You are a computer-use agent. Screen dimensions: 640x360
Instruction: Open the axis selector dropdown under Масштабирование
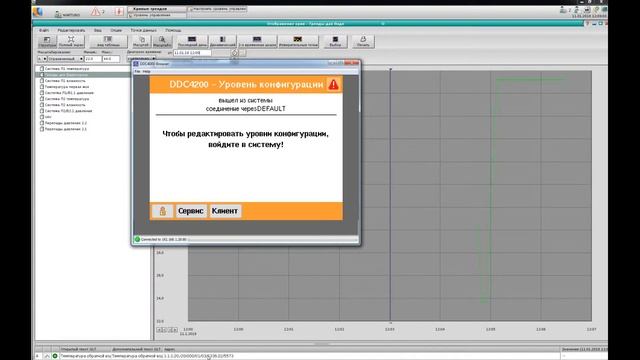[x=42, y=59]
